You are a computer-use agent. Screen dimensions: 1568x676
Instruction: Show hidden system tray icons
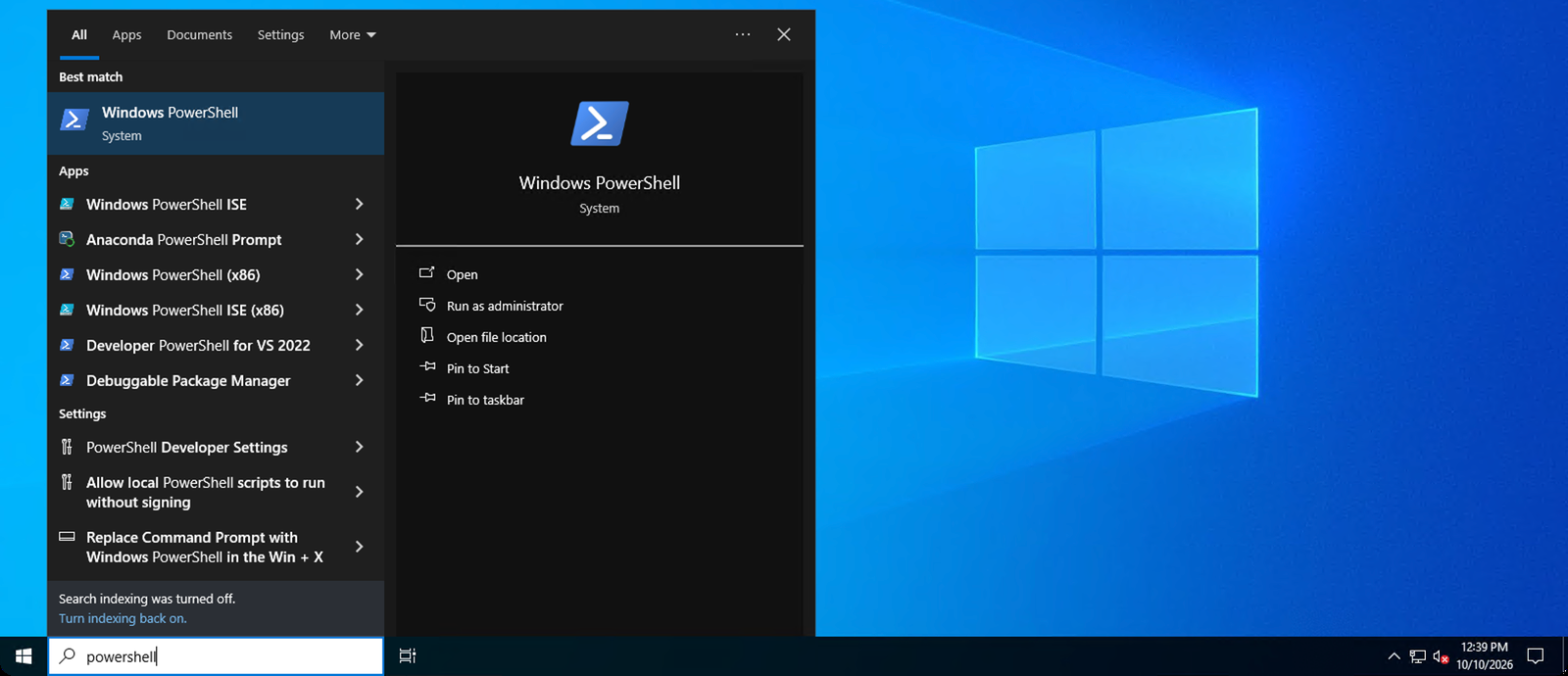(x=1394, y=656)
